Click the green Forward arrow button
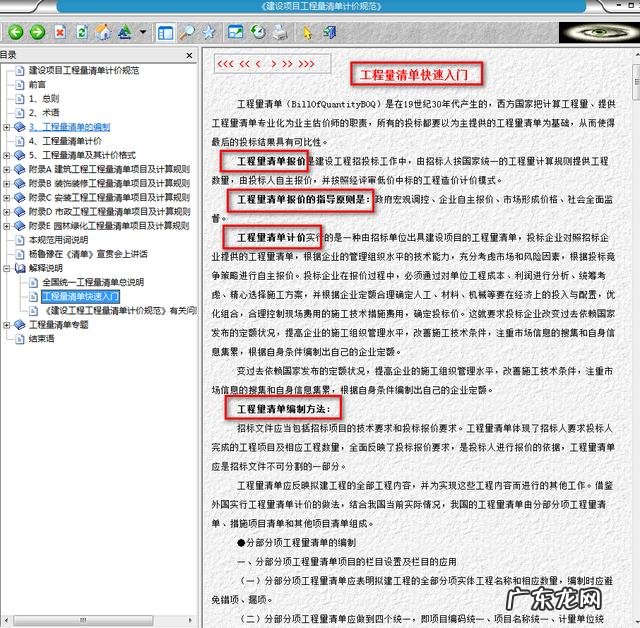This screenshot has width=640, height=628. [36, 32]
